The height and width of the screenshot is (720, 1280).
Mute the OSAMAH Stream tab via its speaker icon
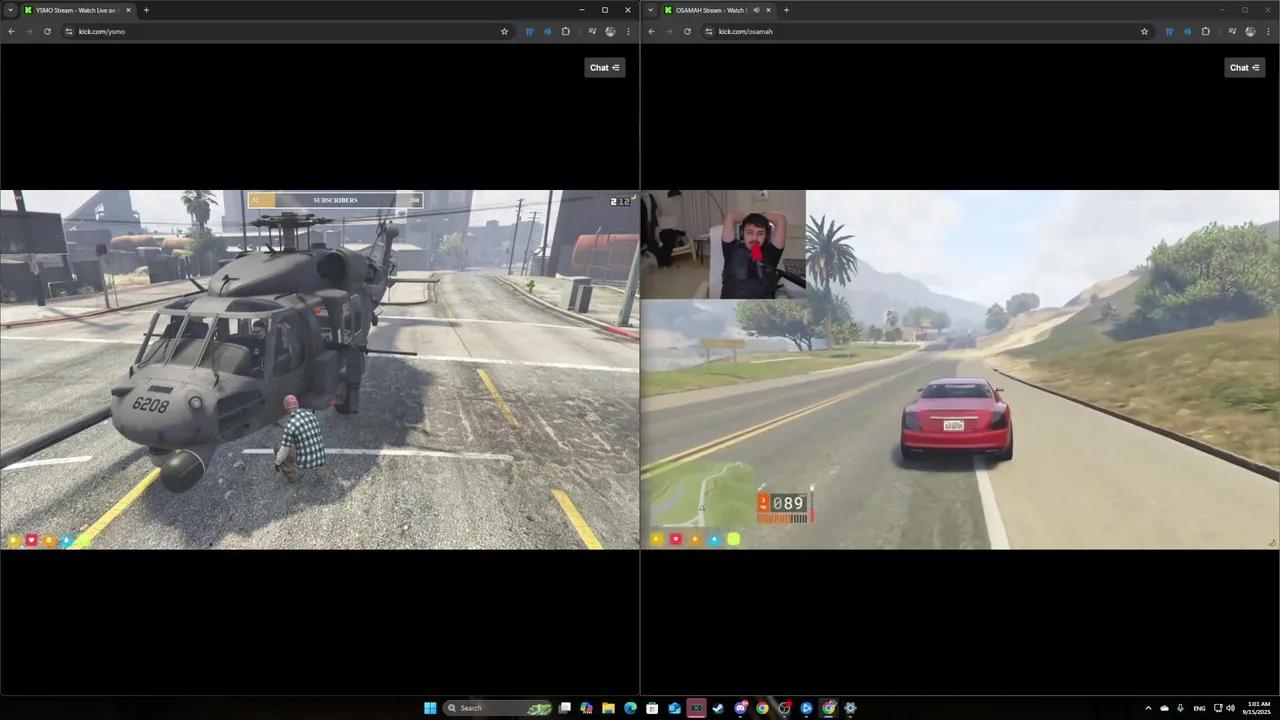click(x=756, y=10)
